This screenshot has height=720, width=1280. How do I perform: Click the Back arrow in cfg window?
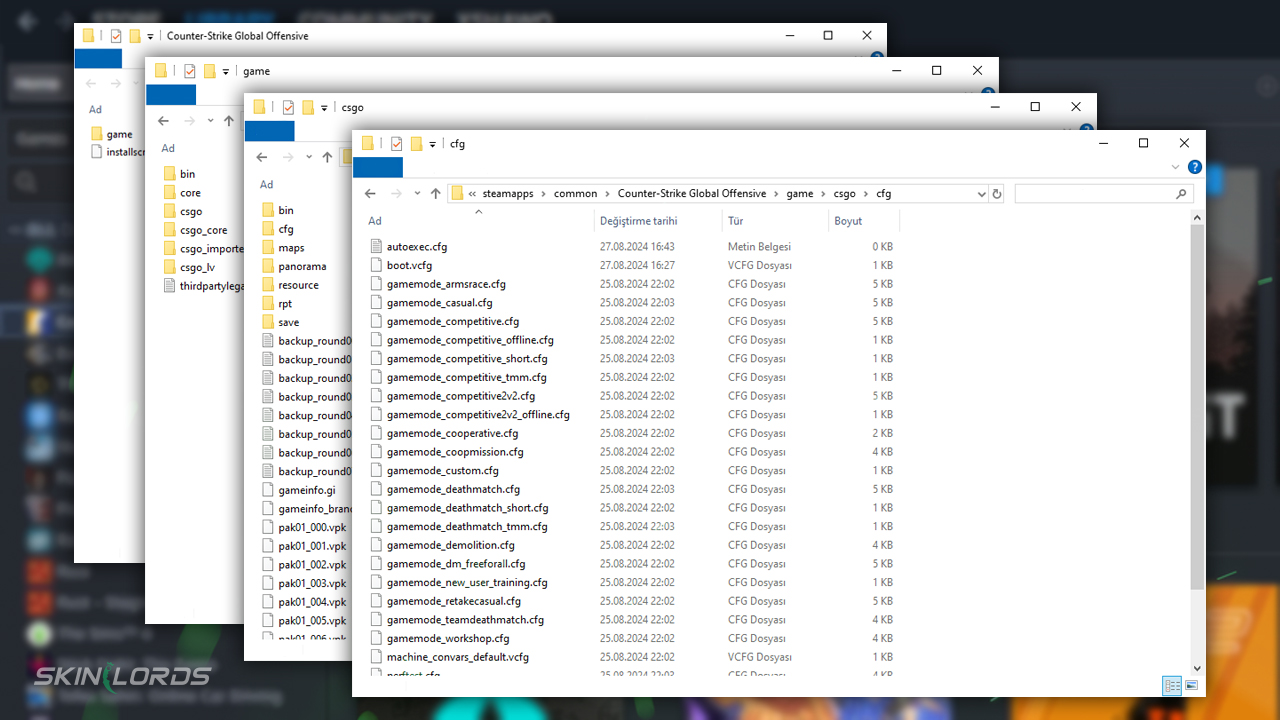[x=370, y=194]
